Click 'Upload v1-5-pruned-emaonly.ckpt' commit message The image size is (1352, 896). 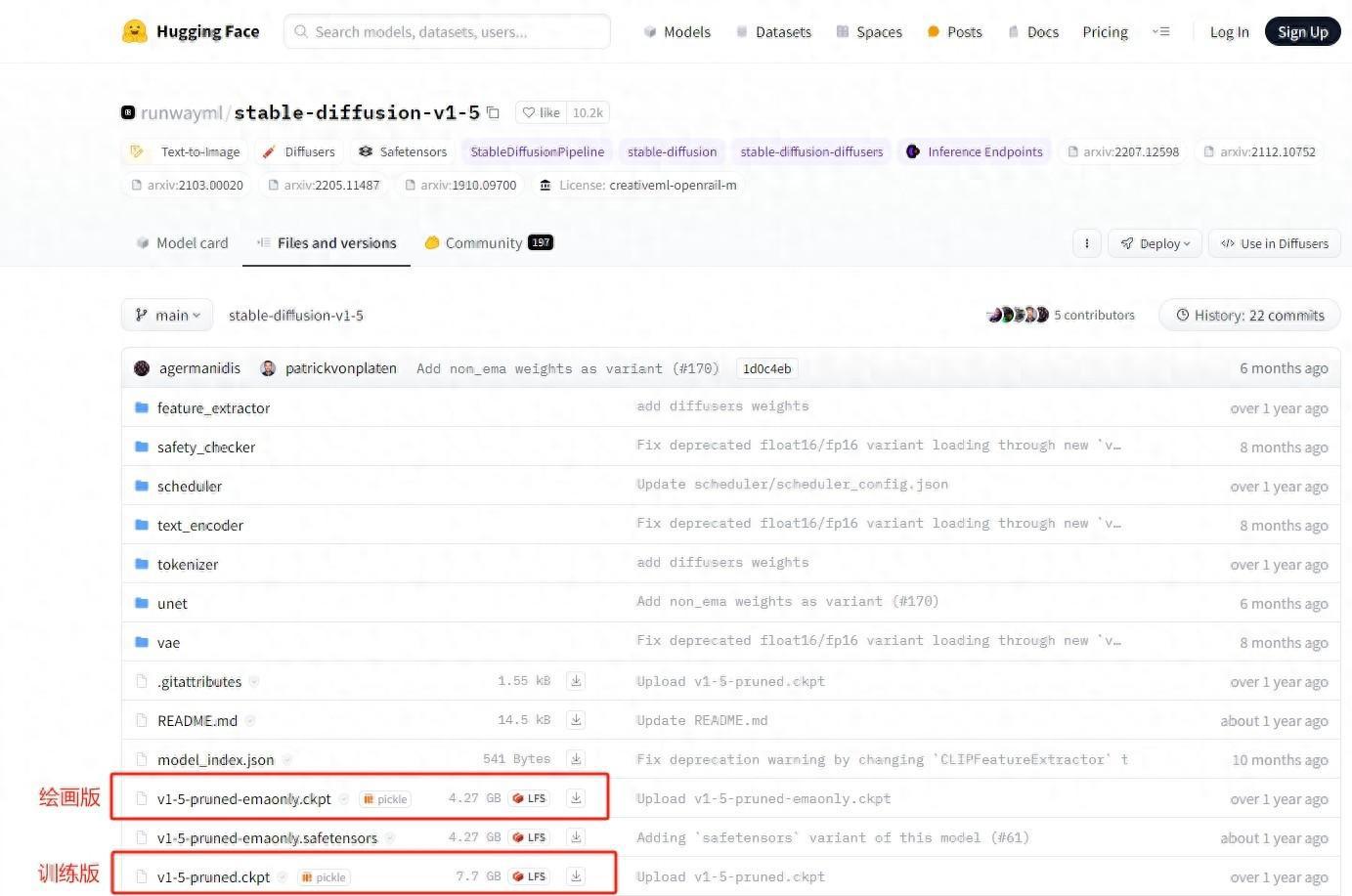tap(763, 798)
